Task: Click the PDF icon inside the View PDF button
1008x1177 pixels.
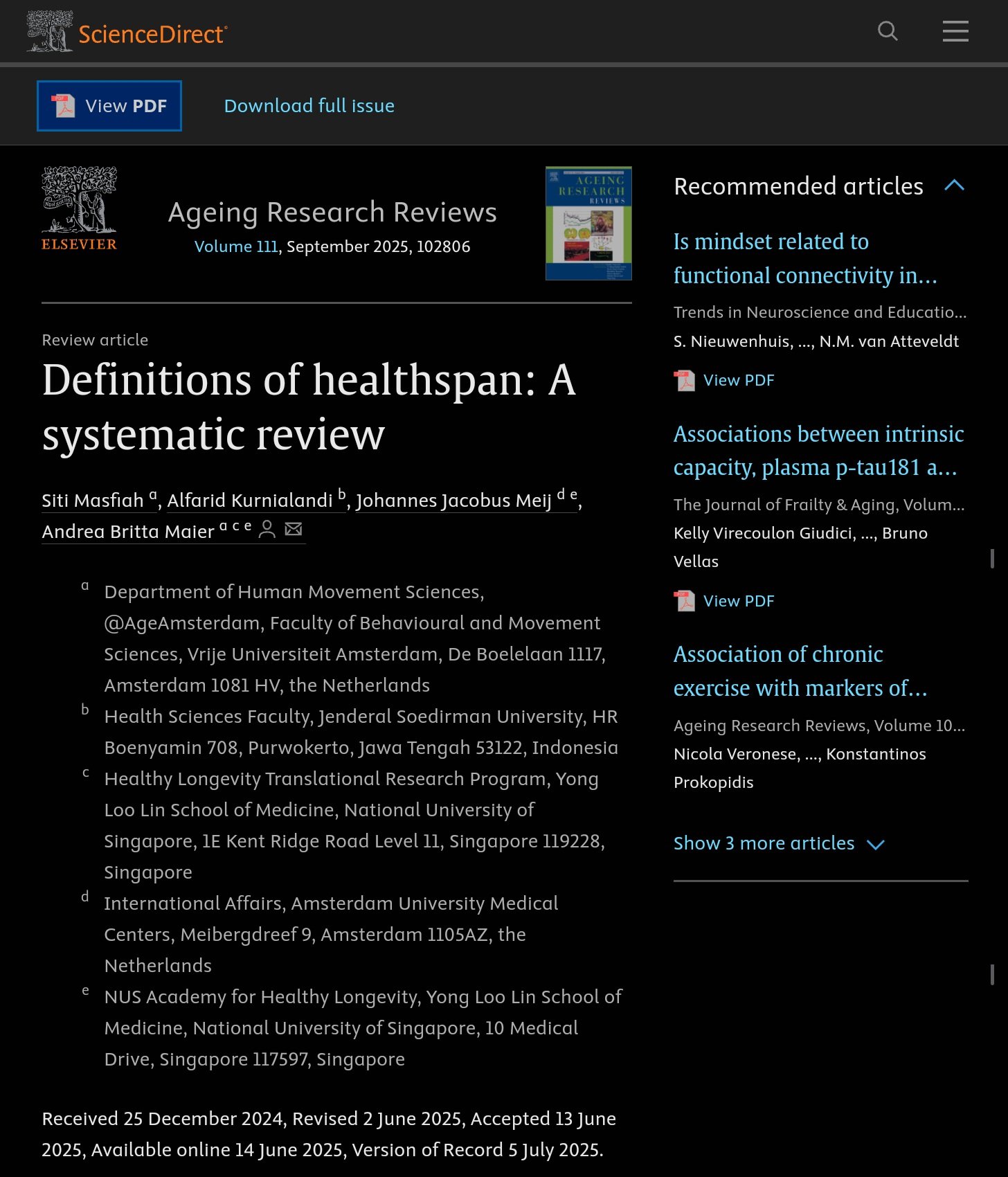Action: [64, 106]
